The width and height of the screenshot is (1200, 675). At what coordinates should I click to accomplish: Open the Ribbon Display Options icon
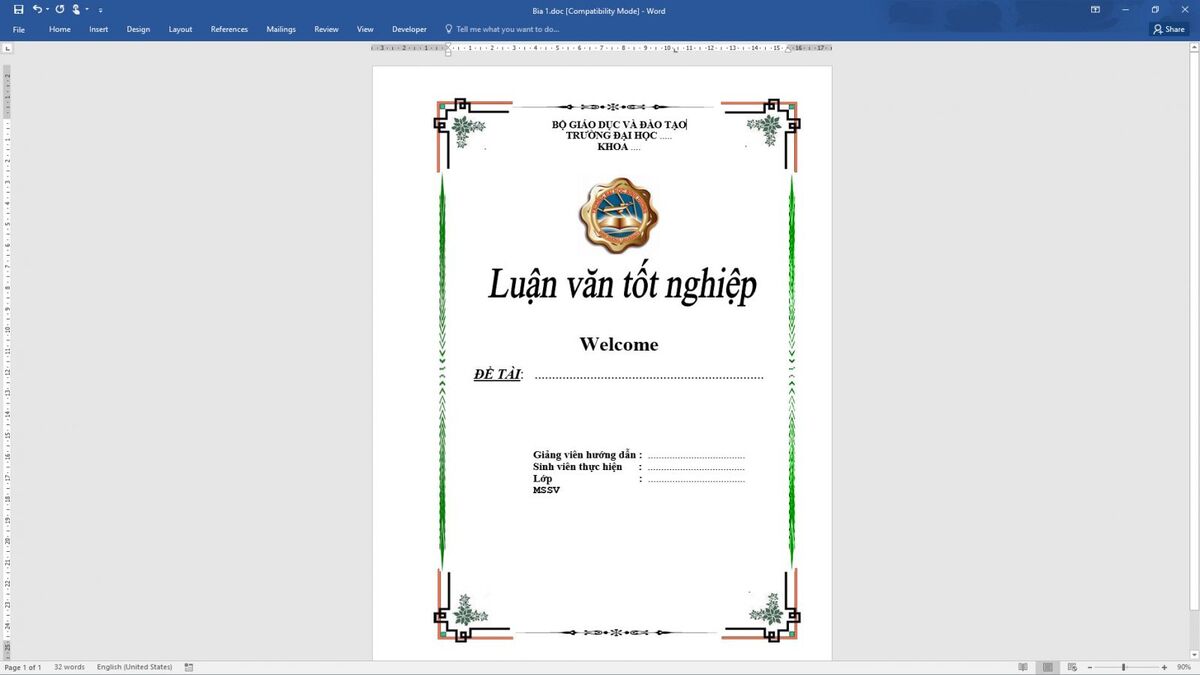click(x=1095, y=9)
